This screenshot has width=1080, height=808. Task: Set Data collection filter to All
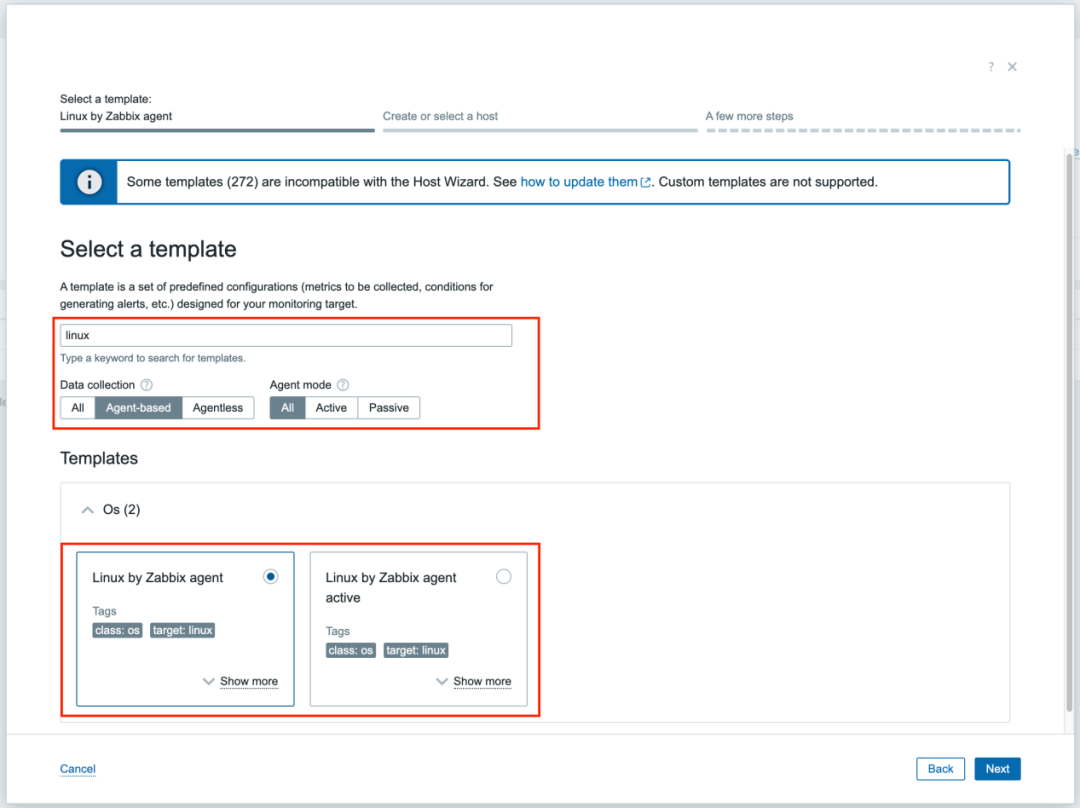[x=78, y=408]
